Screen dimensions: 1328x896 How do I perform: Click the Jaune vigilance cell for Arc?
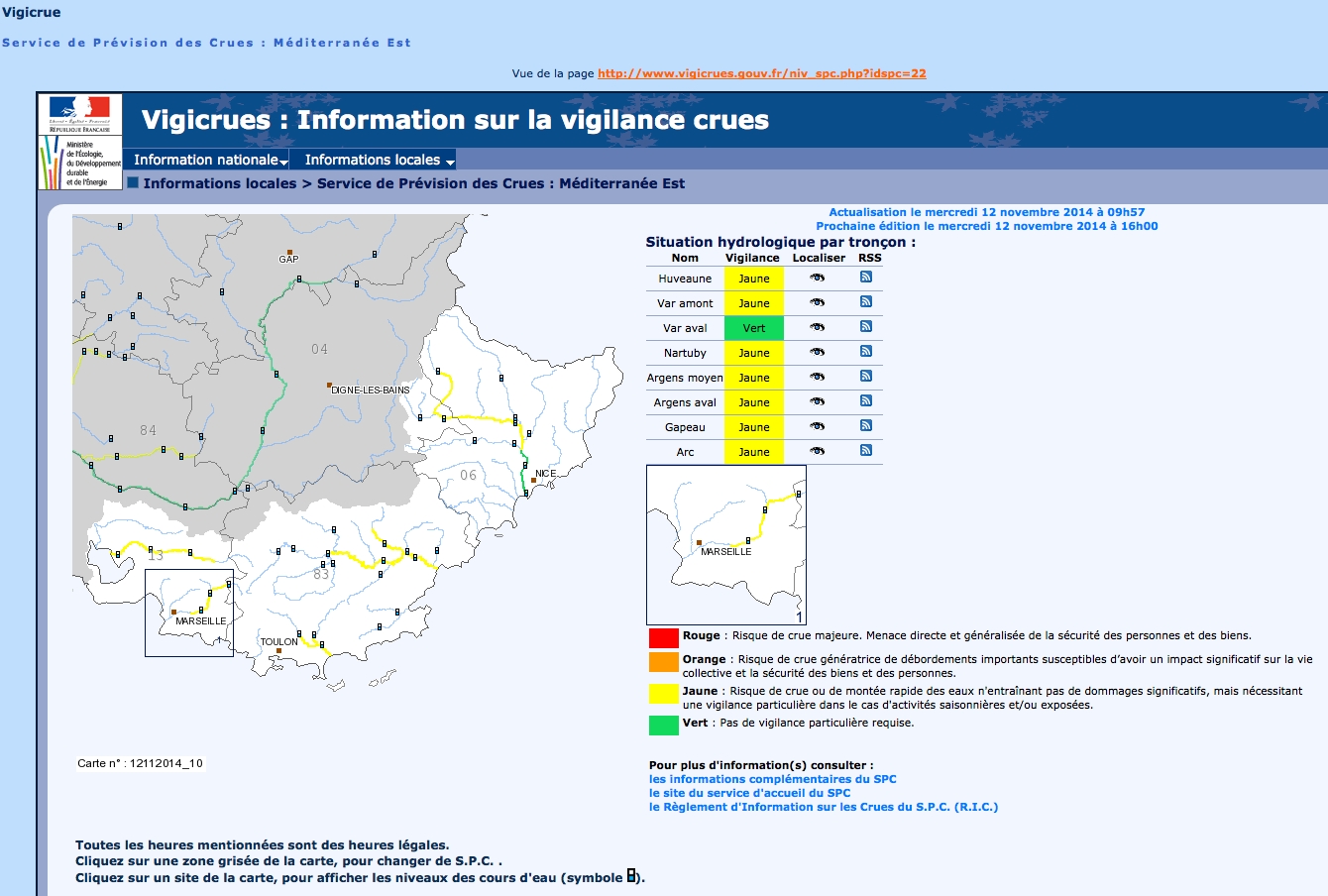coord(754,452)
